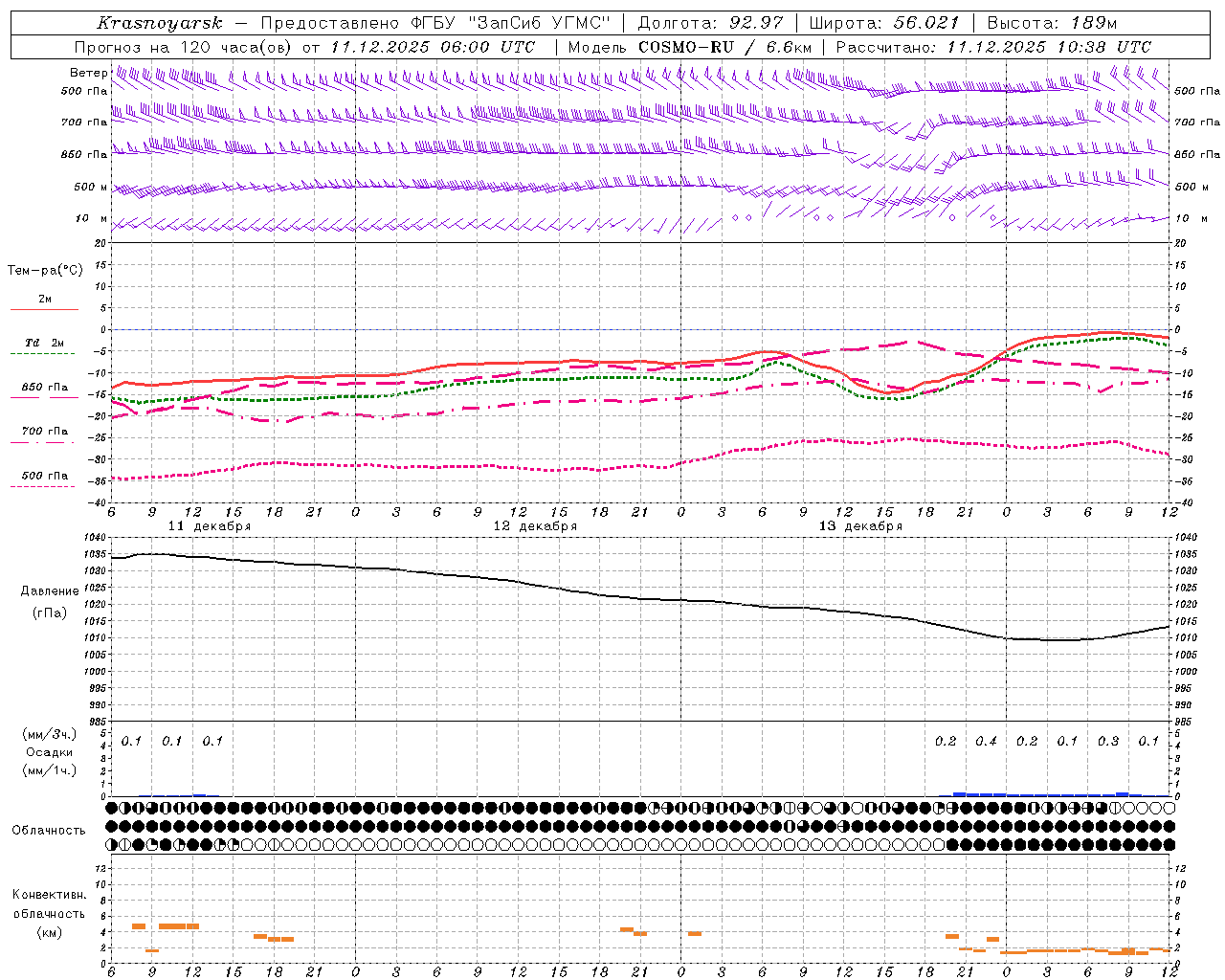Click the 'Ветер' wind panel label

[88, 73]
